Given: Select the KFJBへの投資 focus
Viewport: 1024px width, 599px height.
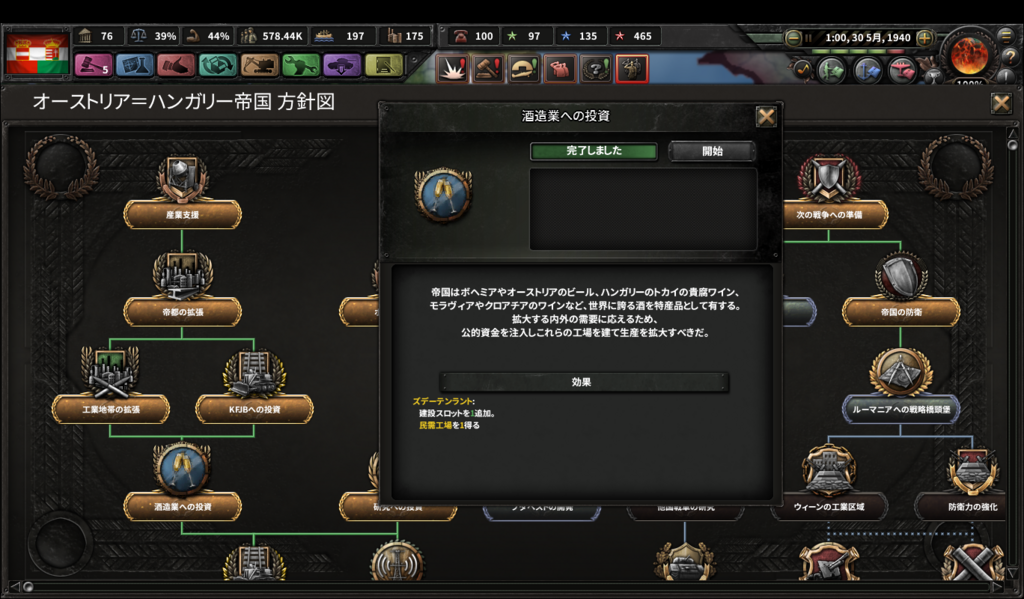Looking at the screenshot, I should (254, 409).
